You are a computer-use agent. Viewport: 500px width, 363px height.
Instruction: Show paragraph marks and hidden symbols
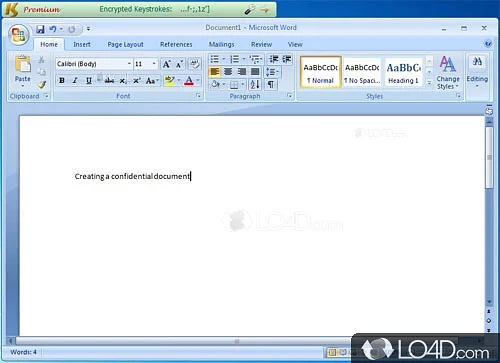click(x=271, y=85)
